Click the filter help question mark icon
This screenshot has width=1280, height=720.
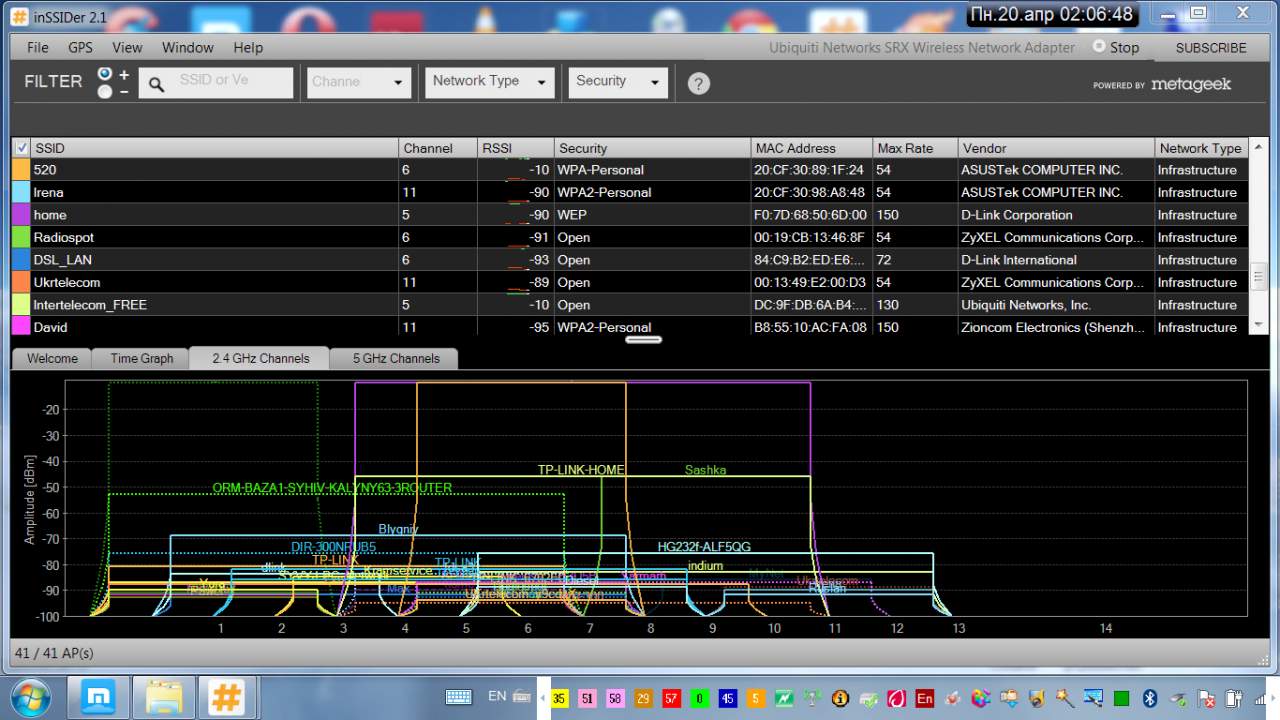(699, 84)
